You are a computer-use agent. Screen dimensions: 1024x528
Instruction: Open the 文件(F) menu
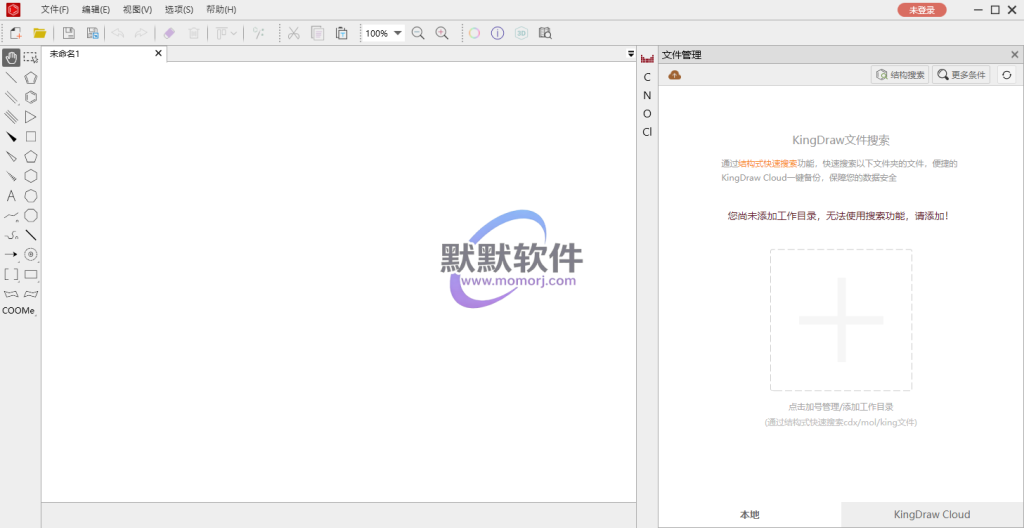(55, 9)
